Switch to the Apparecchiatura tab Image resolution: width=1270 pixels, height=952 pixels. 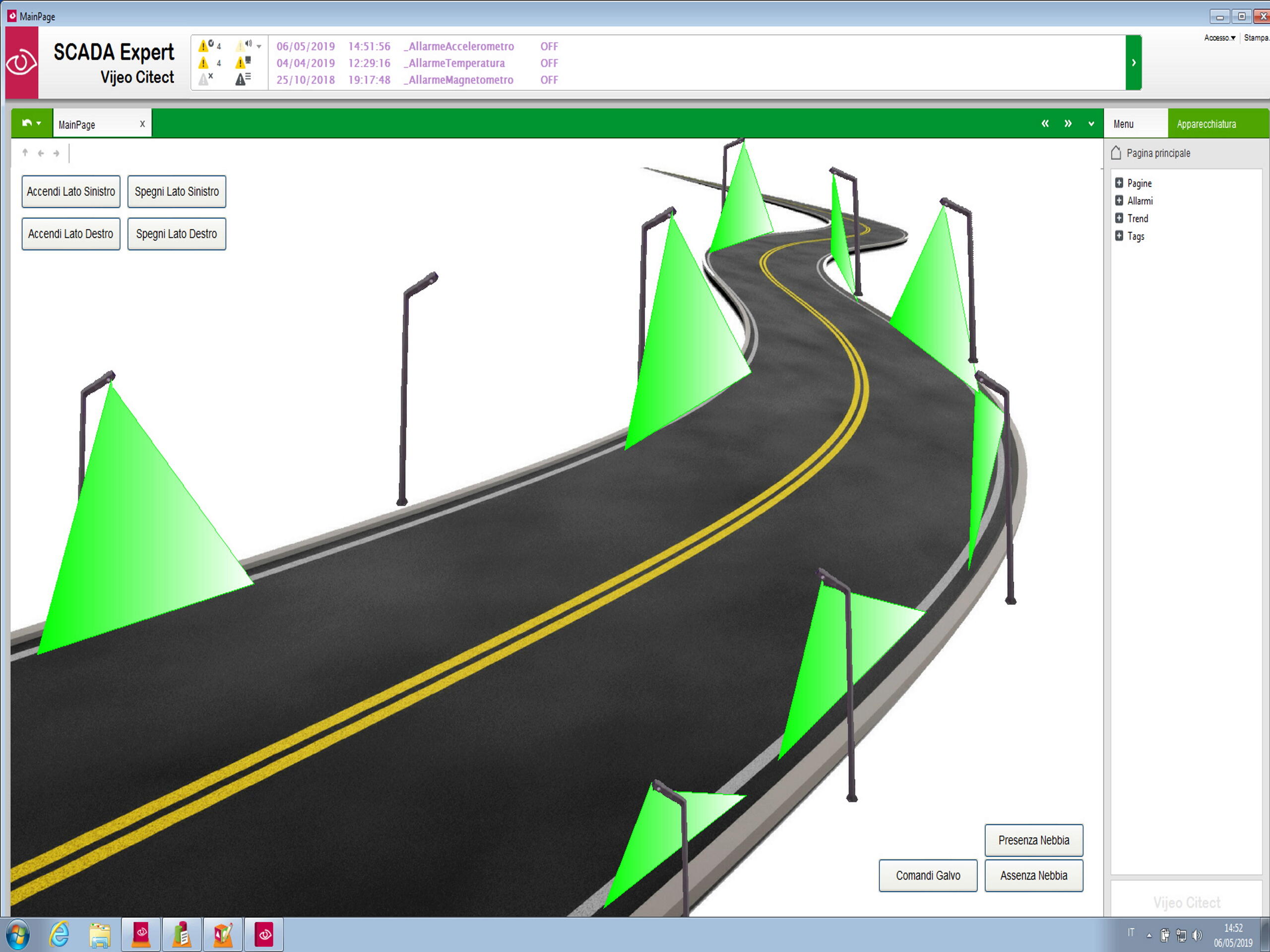(x=1206, y=124)
